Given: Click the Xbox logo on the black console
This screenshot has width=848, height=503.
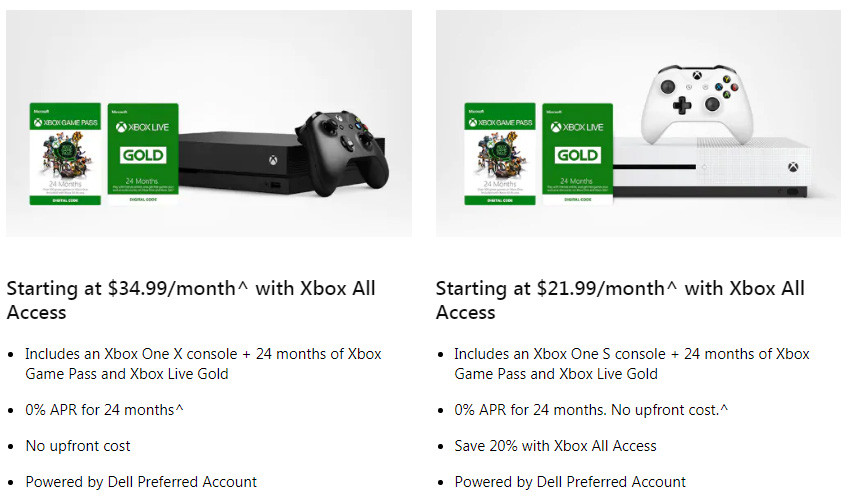Looking at the screenshot, I should (274, 161).
